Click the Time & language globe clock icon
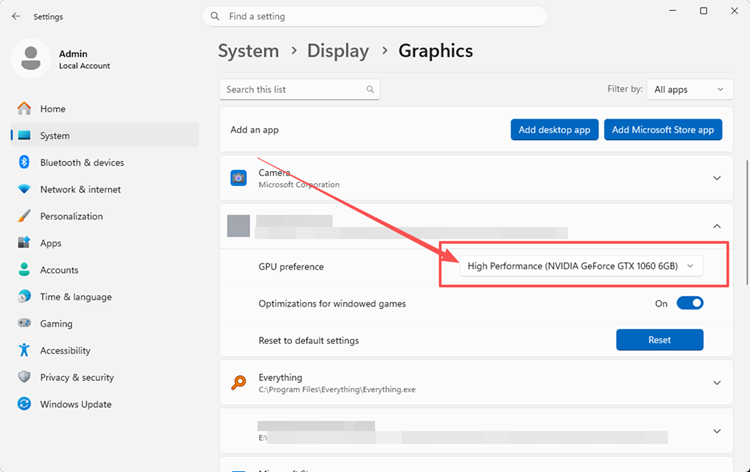This screenshot has height=472, width=750. click(x=24, y=296)
